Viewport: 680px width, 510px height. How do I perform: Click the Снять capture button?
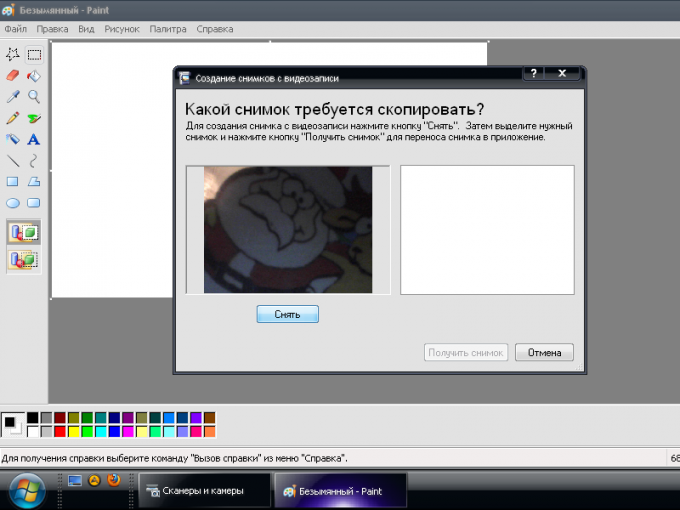288,314
